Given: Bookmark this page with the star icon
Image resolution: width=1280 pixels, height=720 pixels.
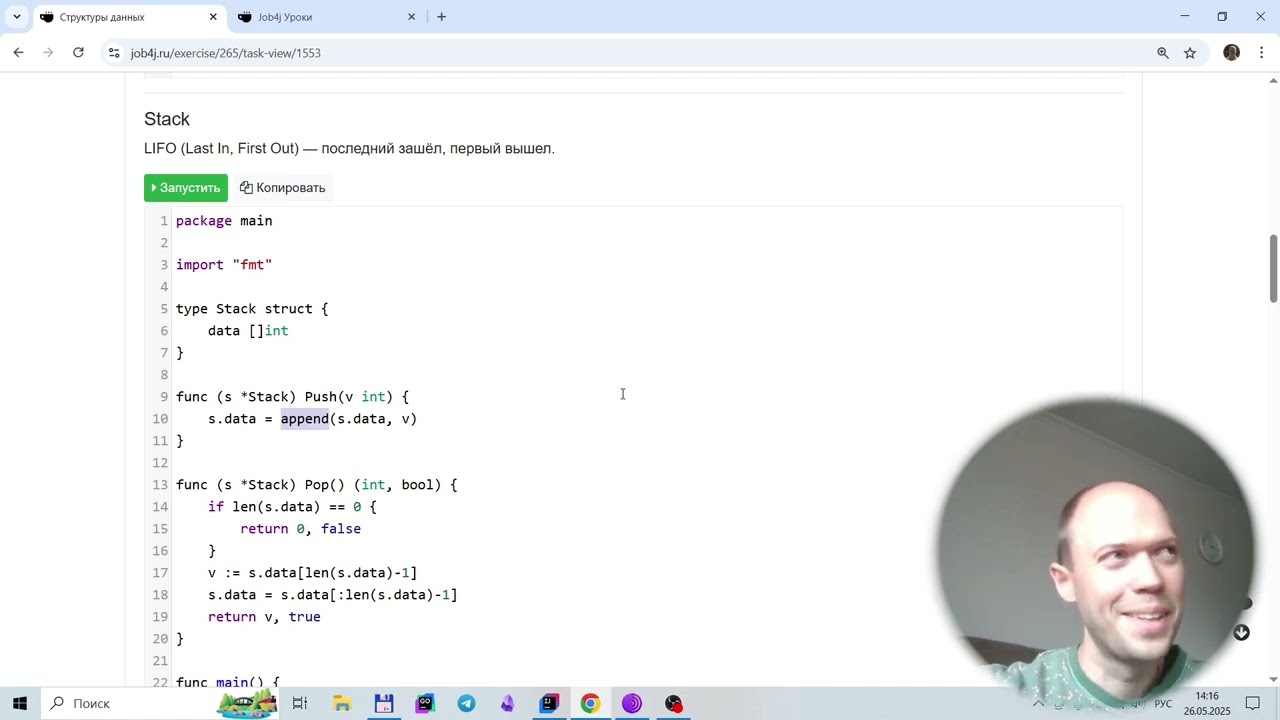Looking at the screenshot, I should click(1190, 53).
